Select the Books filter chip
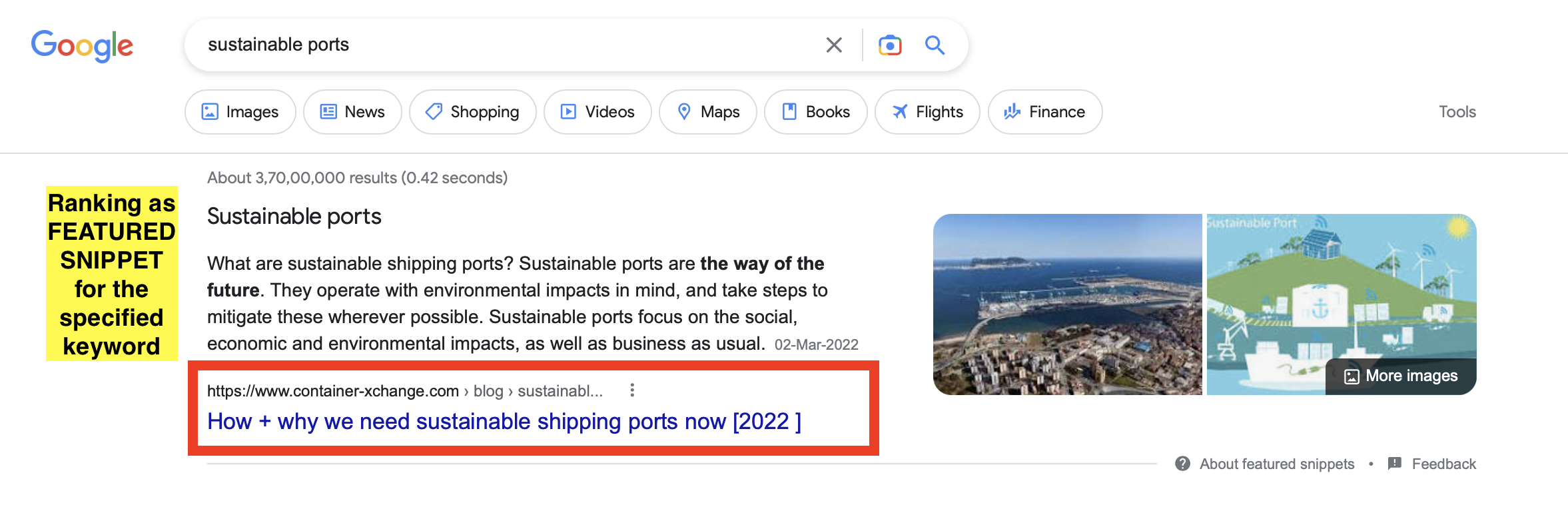This screenshot has width=1568, height=513. pos(815,112)
